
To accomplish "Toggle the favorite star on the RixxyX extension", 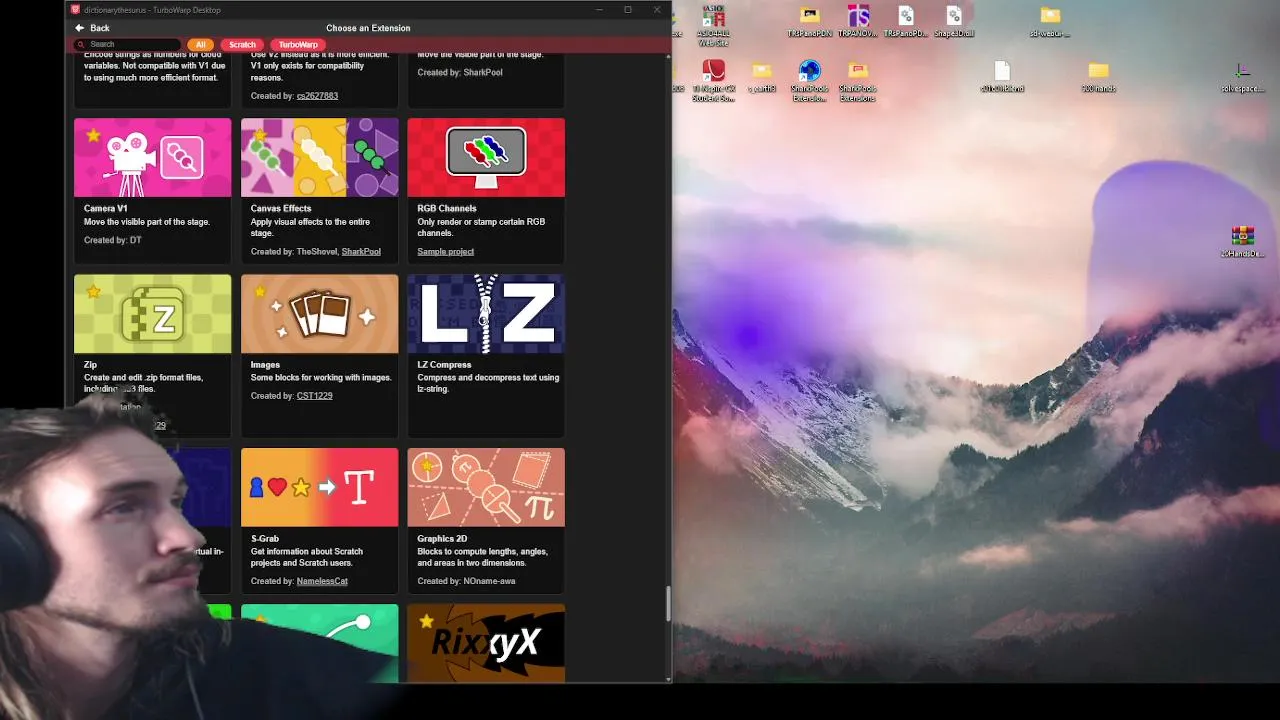I will [x=427, y=621].
